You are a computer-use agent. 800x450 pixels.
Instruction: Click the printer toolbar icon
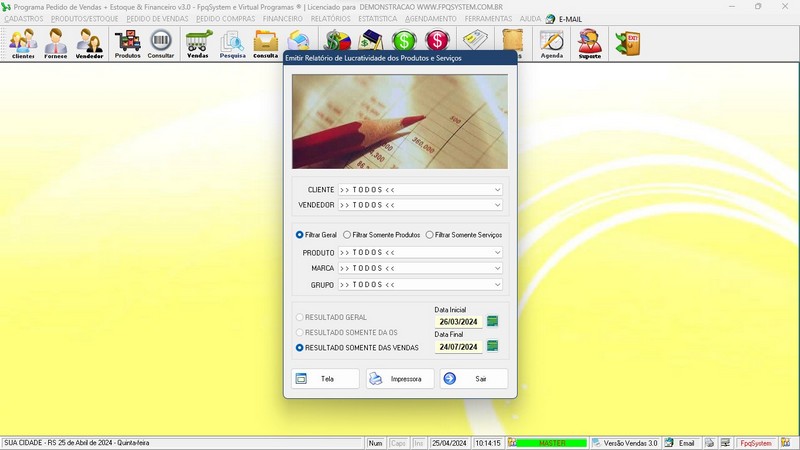coord(298,40)
